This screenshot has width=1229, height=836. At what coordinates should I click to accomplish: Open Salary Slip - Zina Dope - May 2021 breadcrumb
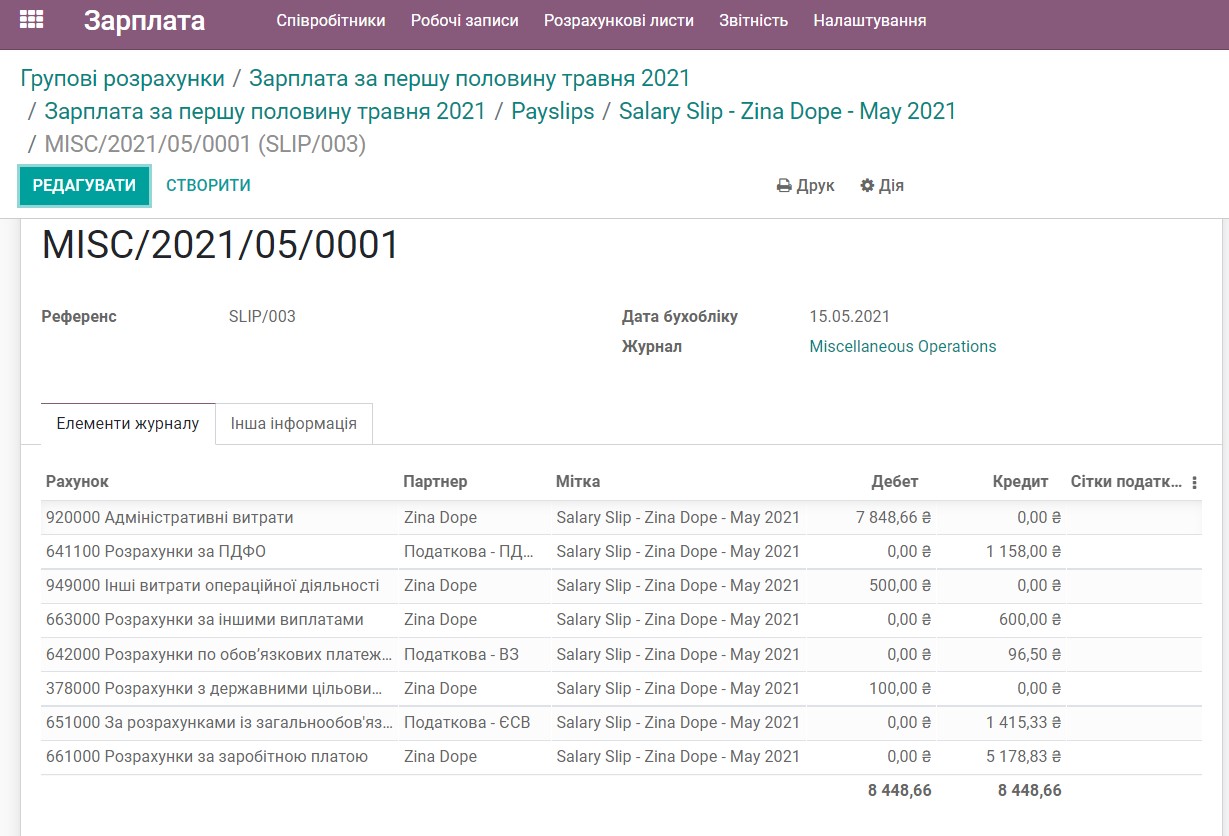[x=787, y=111]
